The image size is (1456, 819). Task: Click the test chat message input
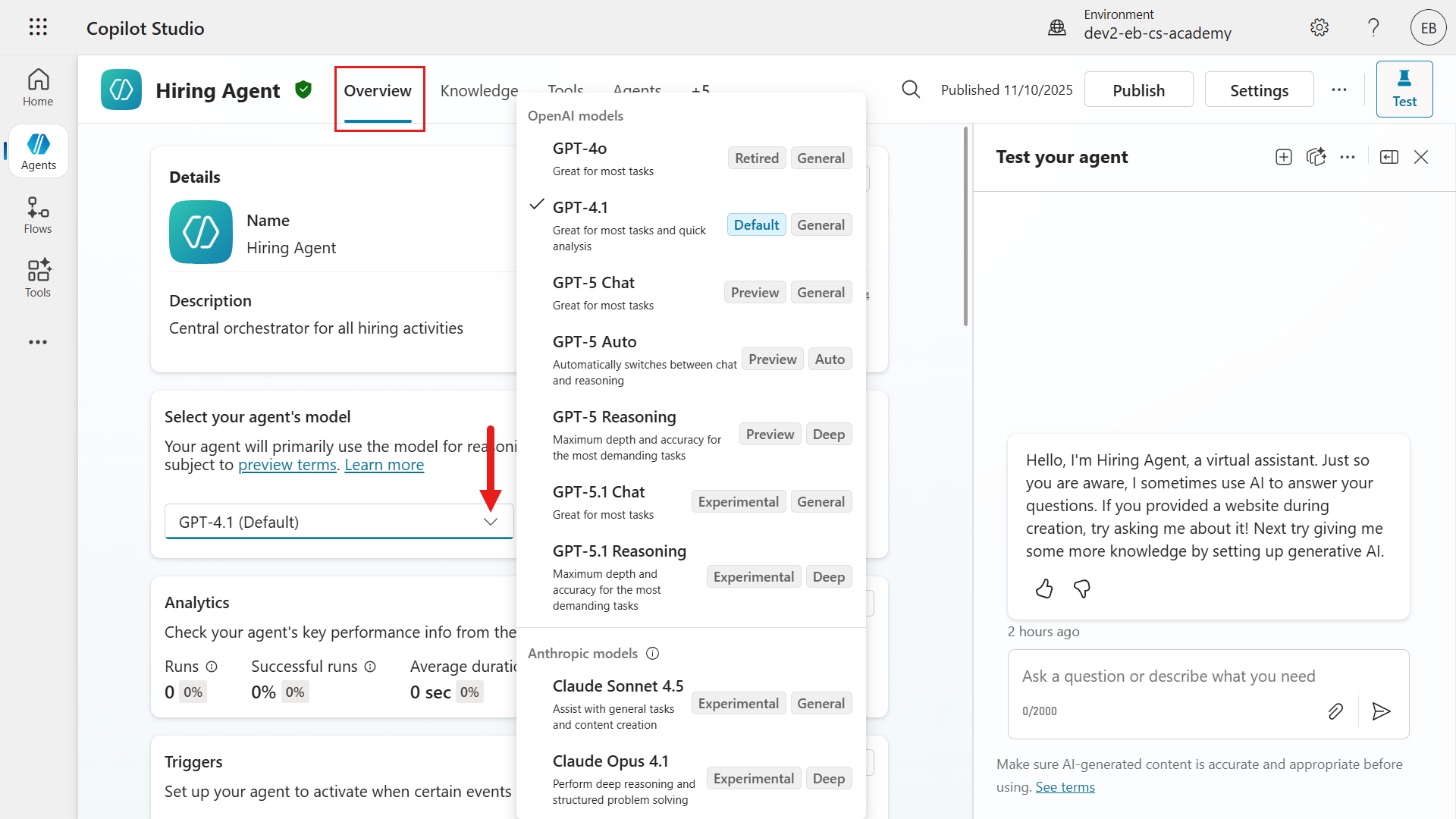1168,676
